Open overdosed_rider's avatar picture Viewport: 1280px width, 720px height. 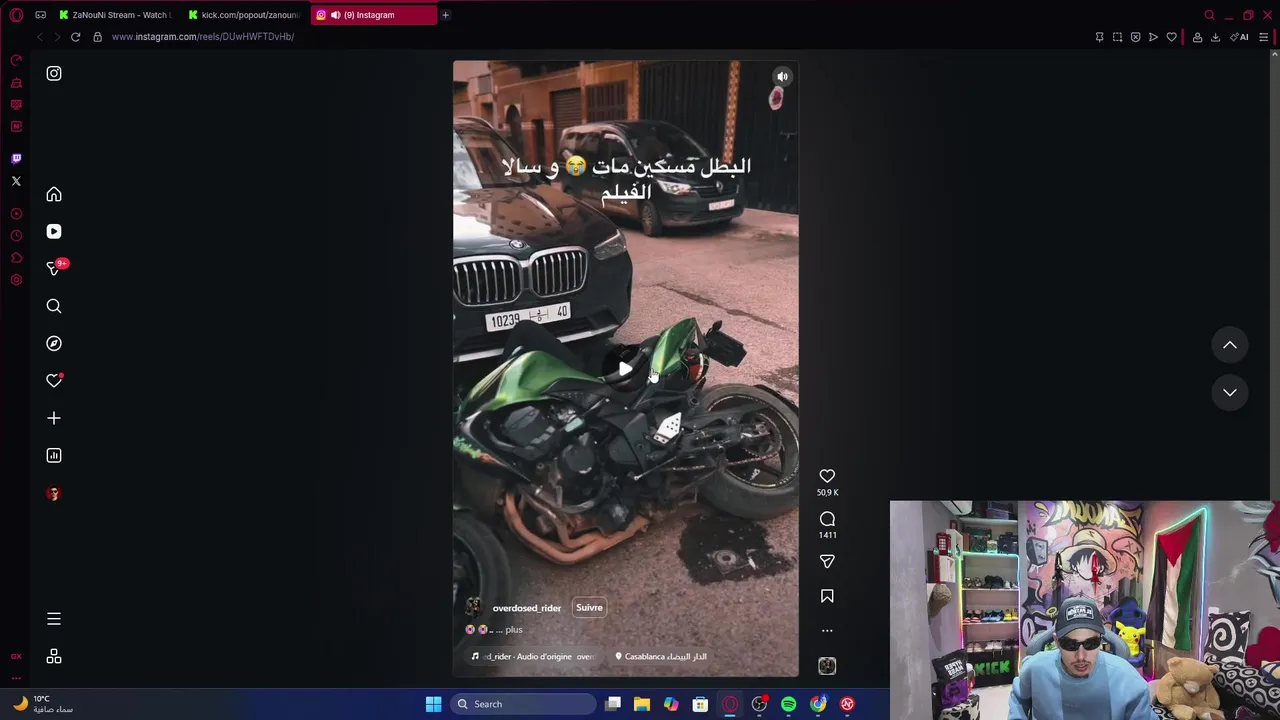tap(474, 607)
